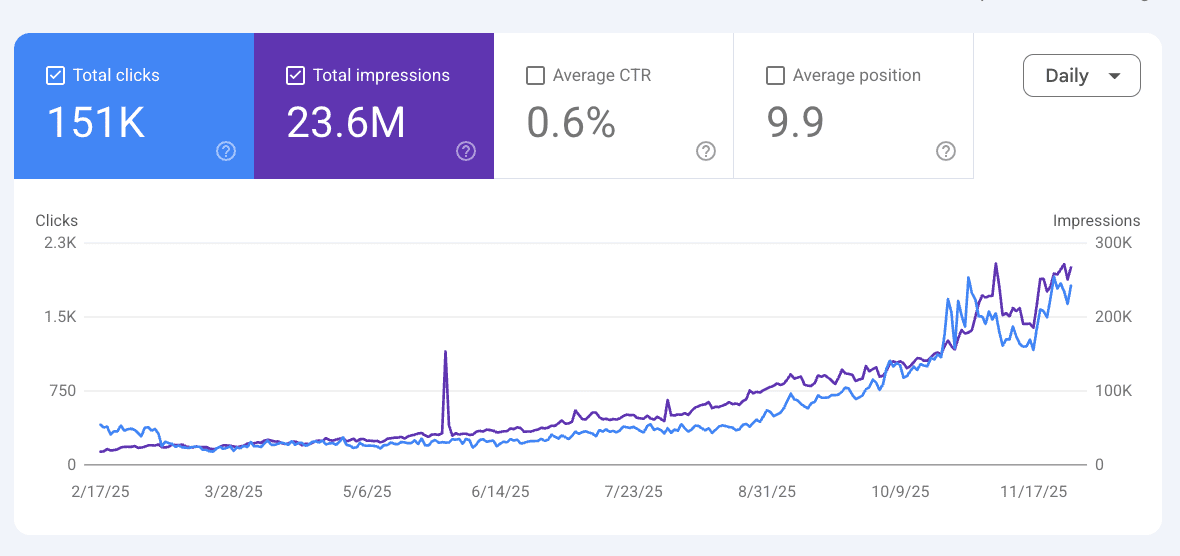Click the 100K impressions axis value
The height and width of the screenshot is (556, 1180).
click(x=1114, y=390)
